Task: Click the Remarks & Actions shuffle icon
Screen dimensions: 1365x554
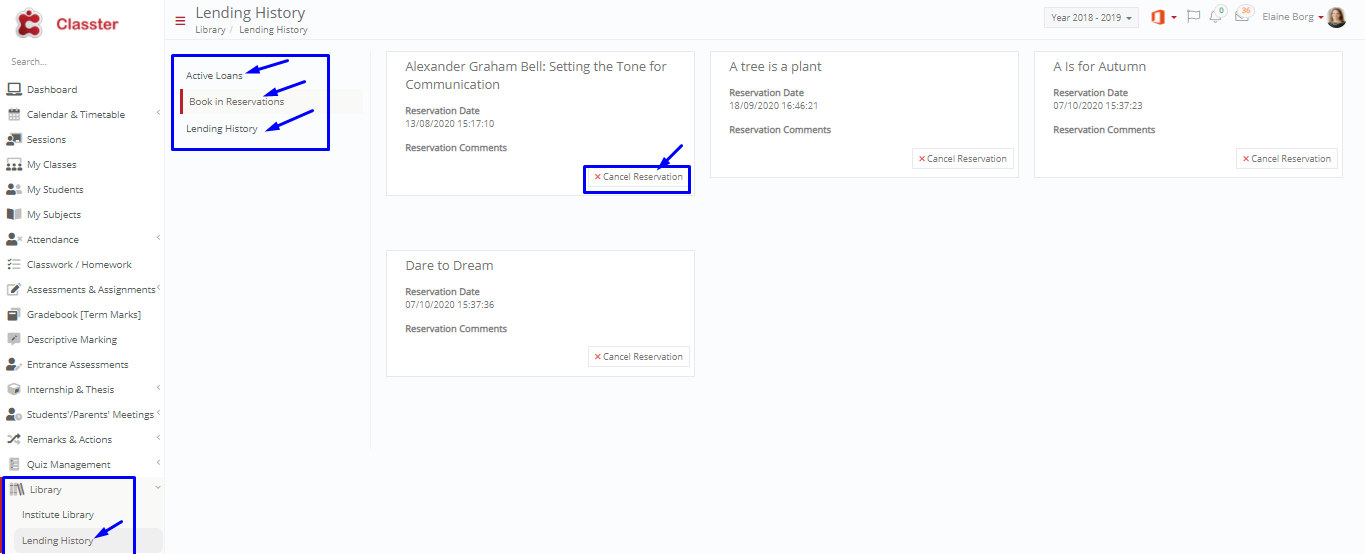Action: click(14, 440)
